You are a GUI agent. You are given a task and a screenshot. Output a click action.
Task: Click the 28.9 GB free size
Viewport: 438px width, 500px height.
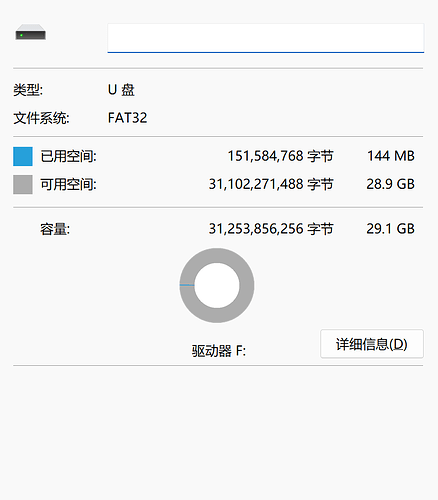pos(390,184)
